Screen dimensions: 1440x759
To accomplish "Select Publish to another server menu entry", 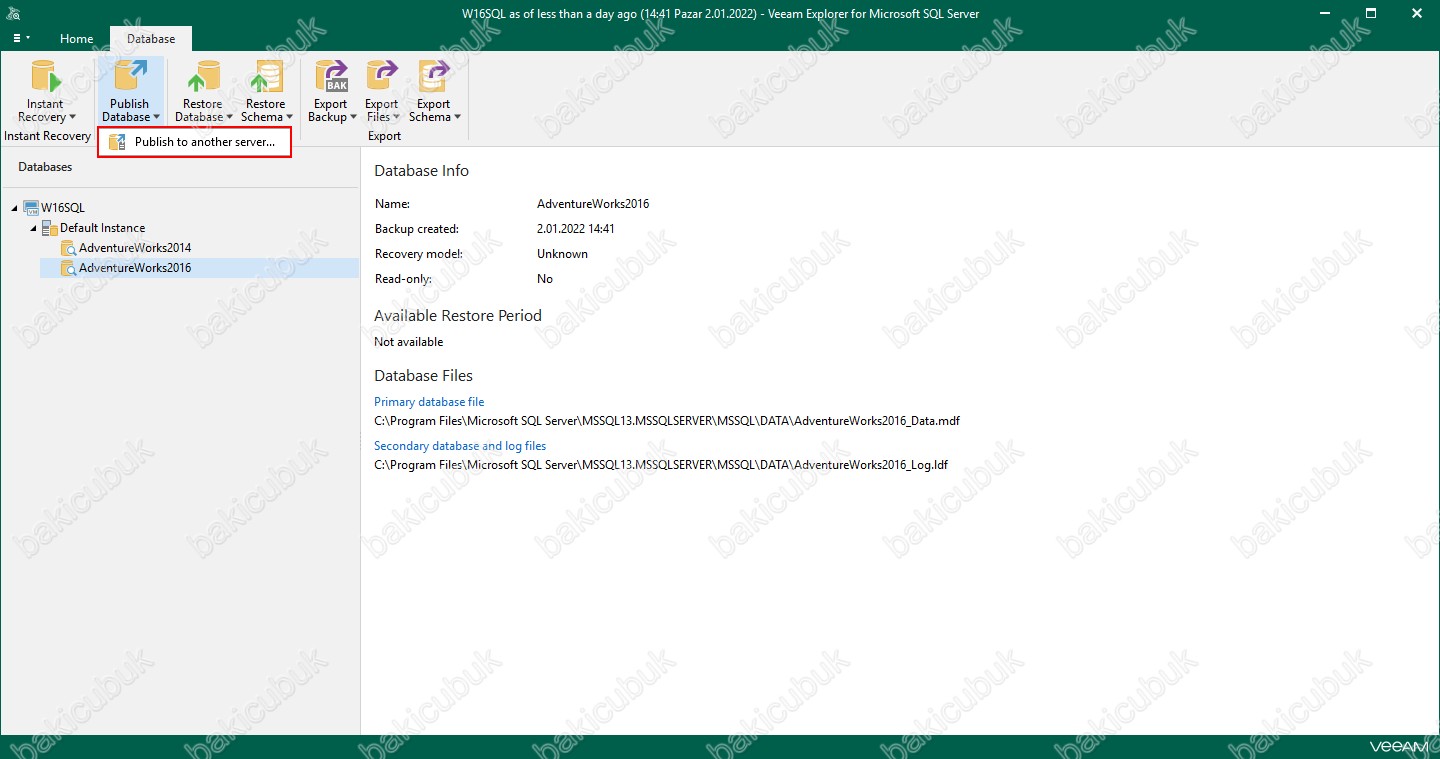I will (x=204, y=142).
